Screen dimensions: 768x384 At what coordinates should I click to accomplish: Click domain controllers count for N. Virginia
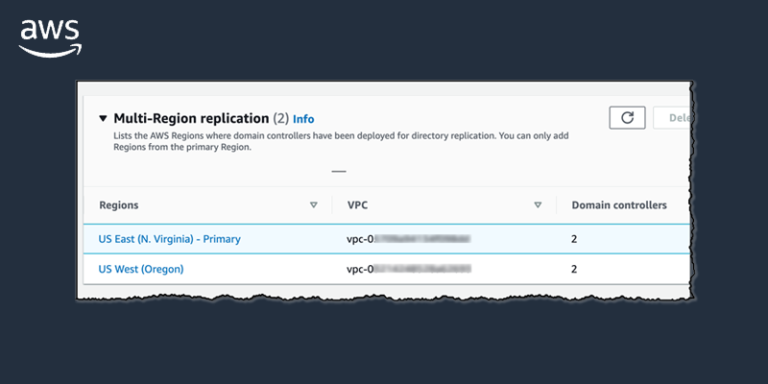click(574, 240)
